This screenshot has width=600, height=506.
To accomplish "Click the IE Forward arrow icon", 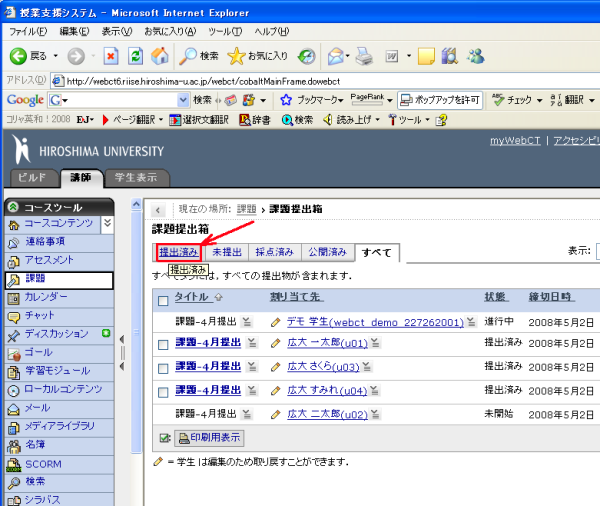I will 76,56.
